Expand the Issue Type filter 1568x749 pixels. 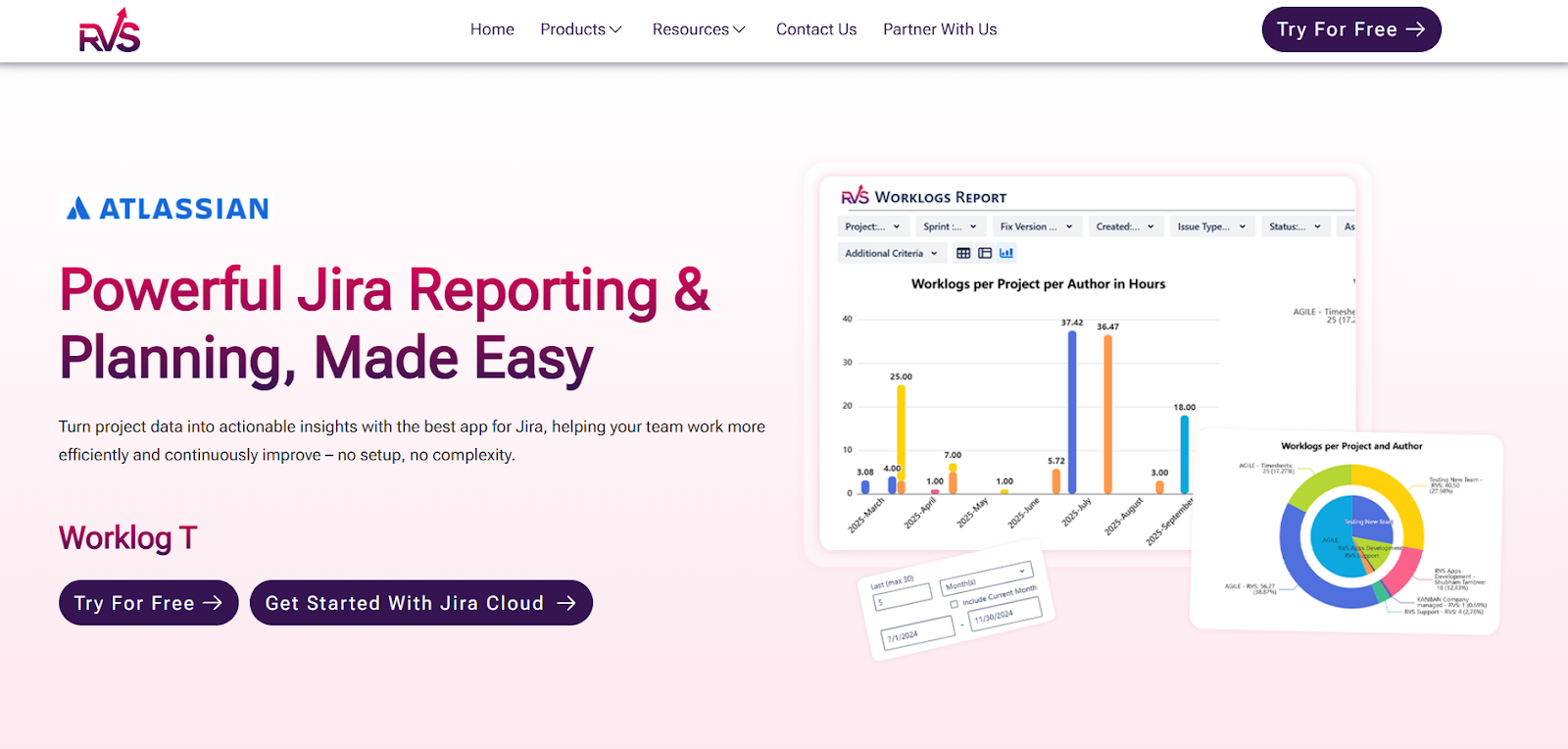(x=1212, y=226)
